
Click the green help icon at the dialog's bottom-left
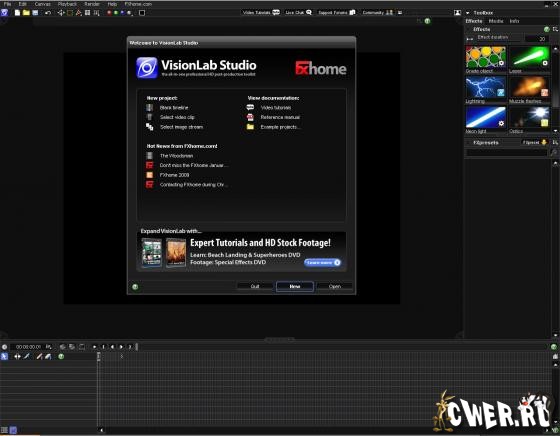click(135, 287)
